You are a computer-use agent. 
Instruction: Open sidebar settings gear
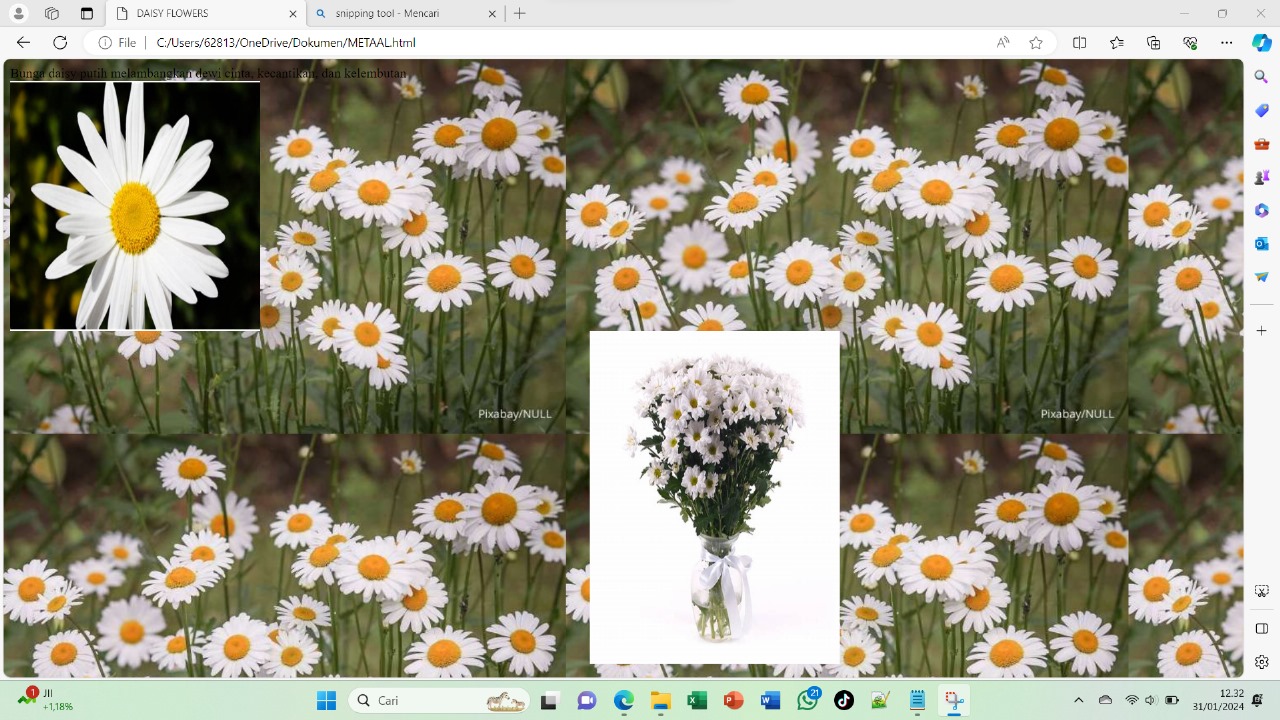[1261, 662]
